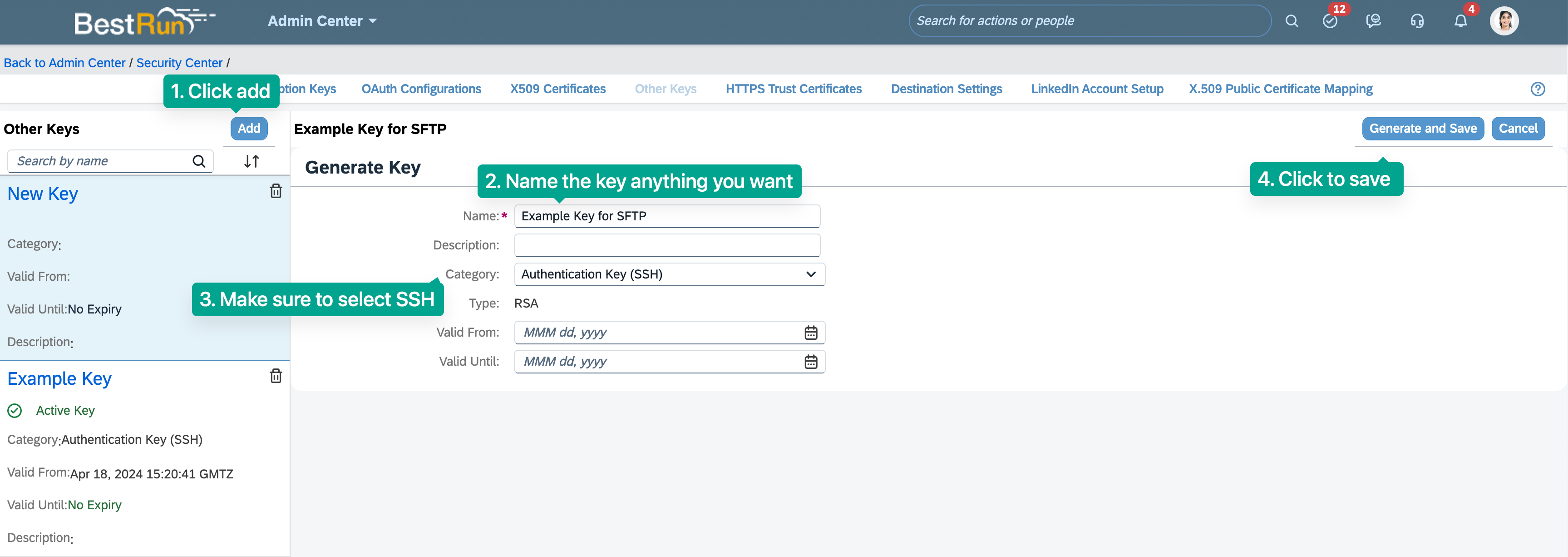1568x557 pixels.
Task: Open the Category dropdown Authentication Key (SSH)
Action: tap(669, 274)
